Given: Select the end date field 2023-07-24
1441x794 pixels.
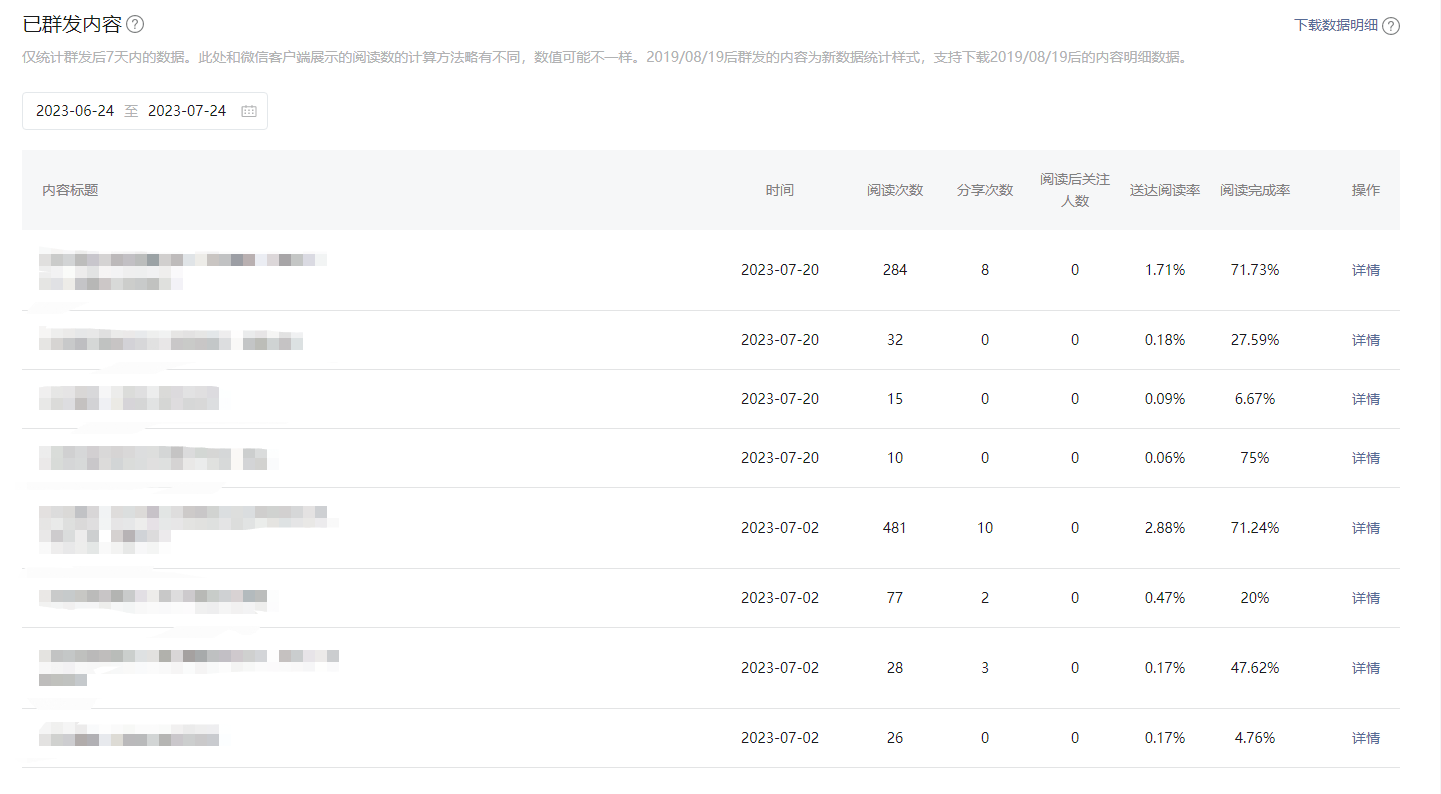Looking at the screenshot, I should click(x=187, y=111).
